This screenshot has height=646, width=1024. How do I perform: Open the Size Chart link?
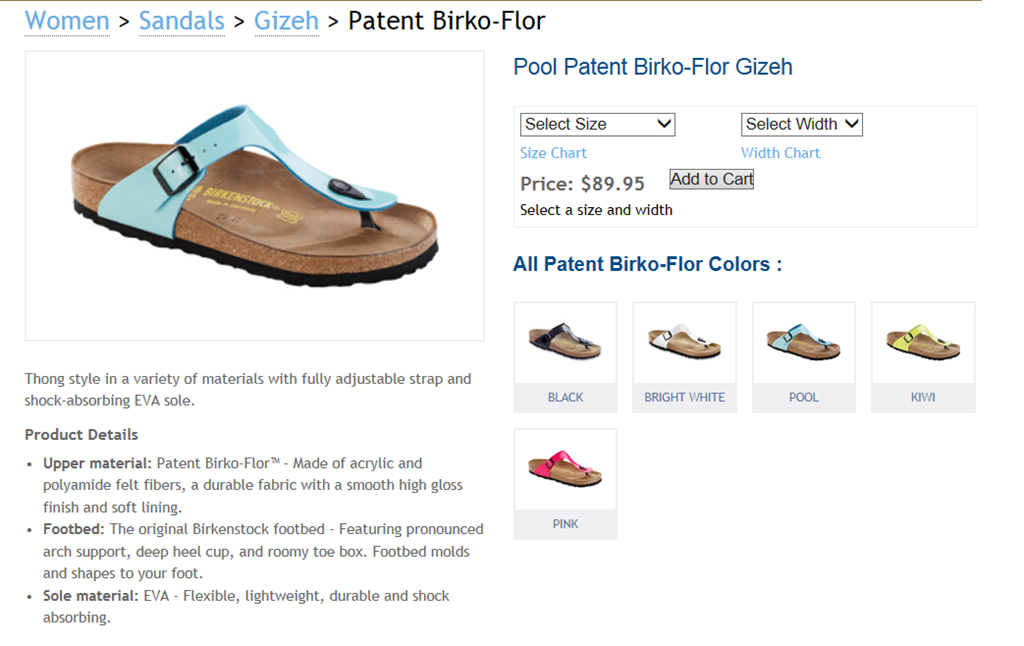click(x=553, y=153)
